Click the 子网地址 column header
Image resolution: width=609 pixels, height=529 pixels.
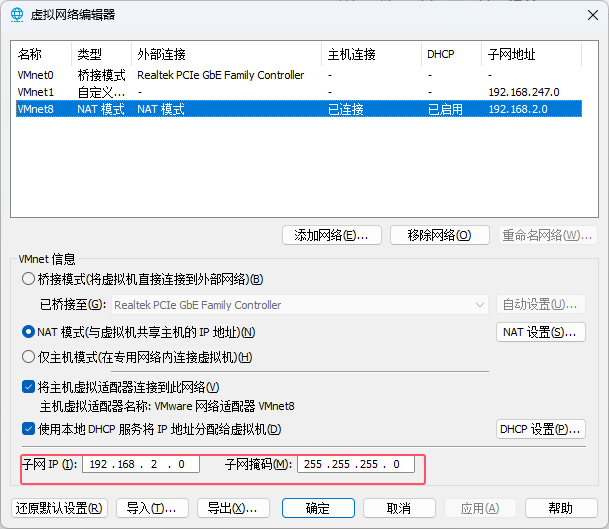pos(510,54)
